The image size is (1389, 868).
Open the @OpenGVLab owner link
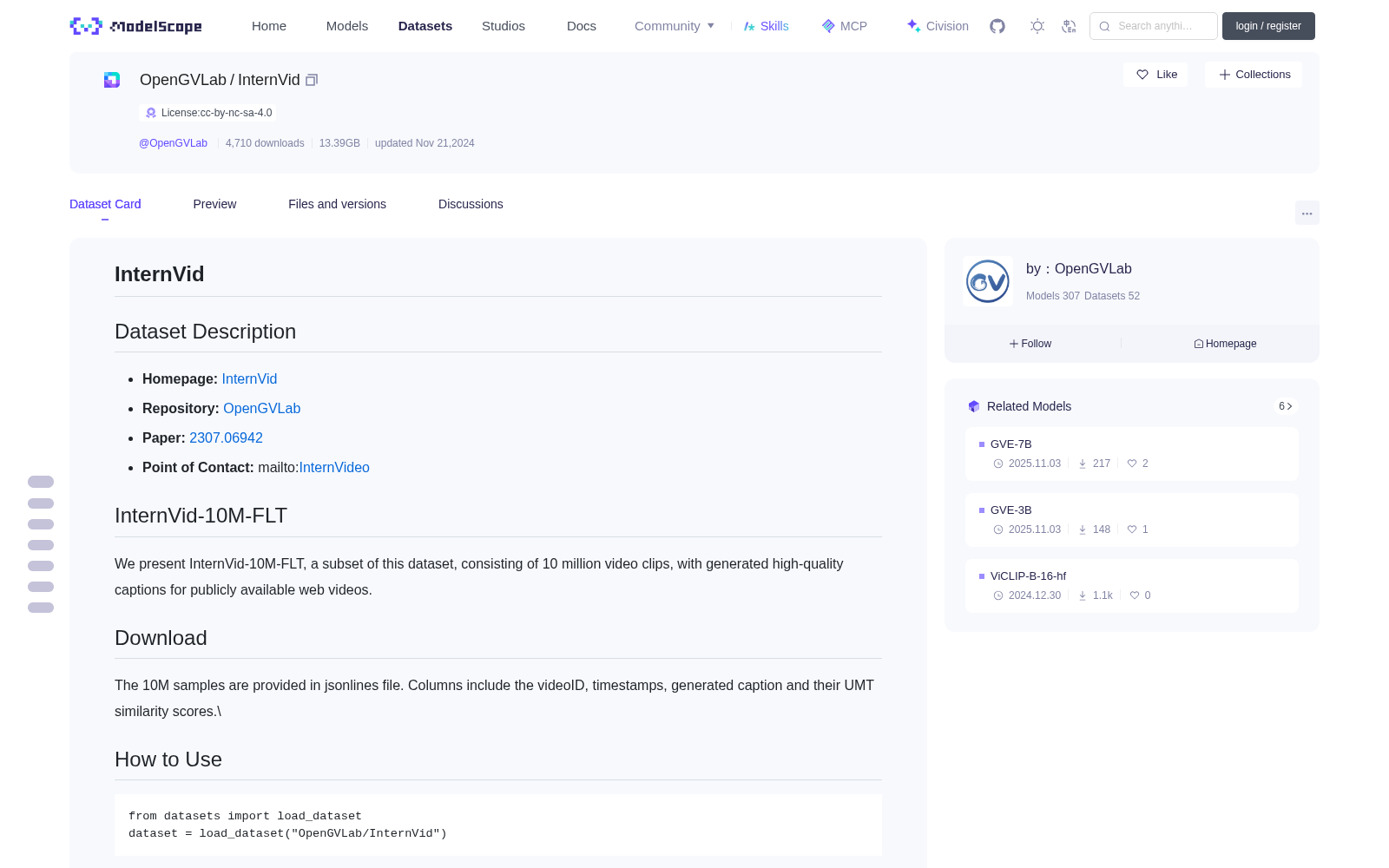coord(173,143)
